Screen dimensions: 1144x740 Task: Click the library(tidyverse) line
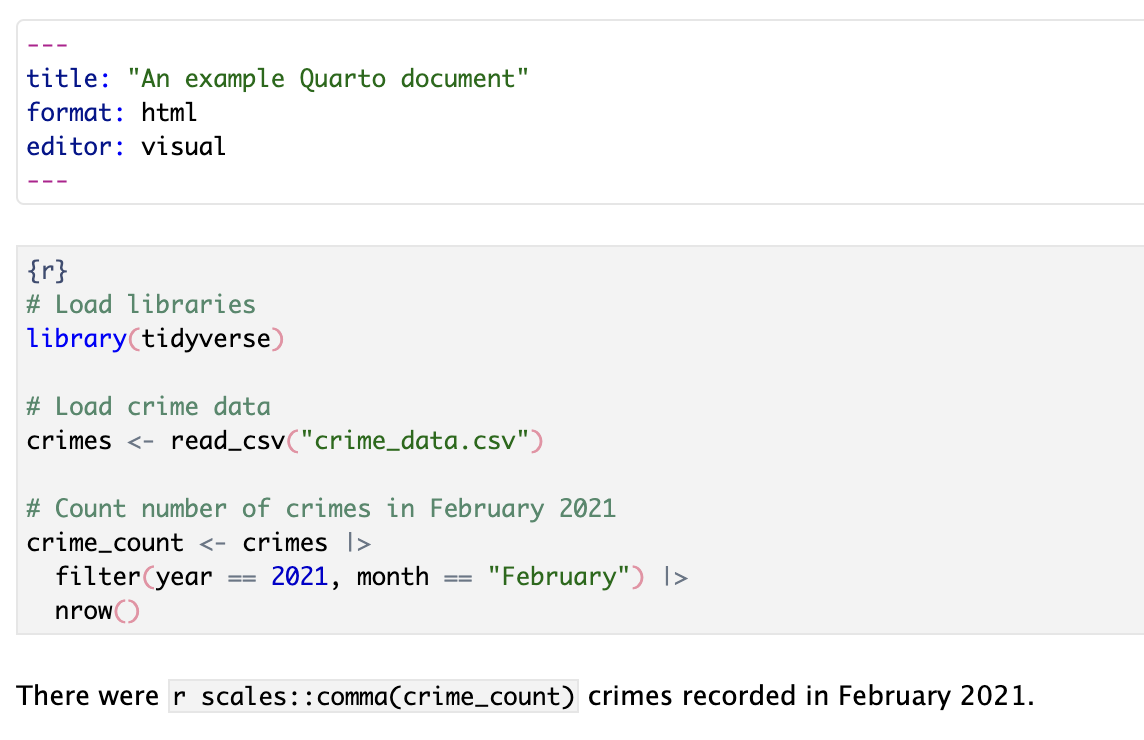(155, 339)
